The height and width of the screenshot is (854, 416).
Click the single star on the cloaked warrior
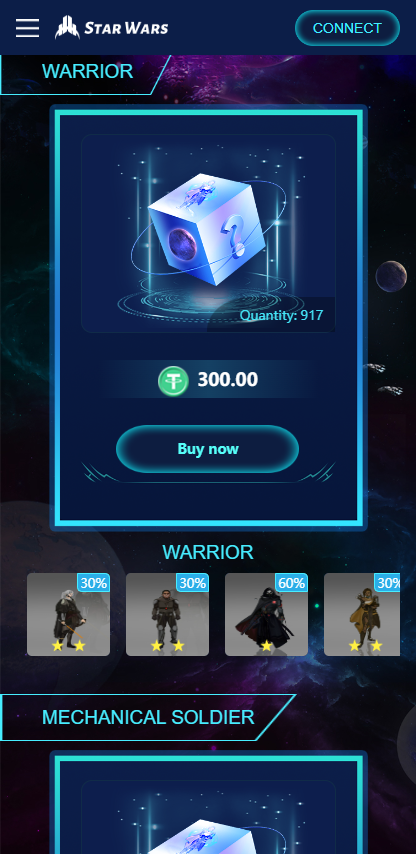click(266, 646)
